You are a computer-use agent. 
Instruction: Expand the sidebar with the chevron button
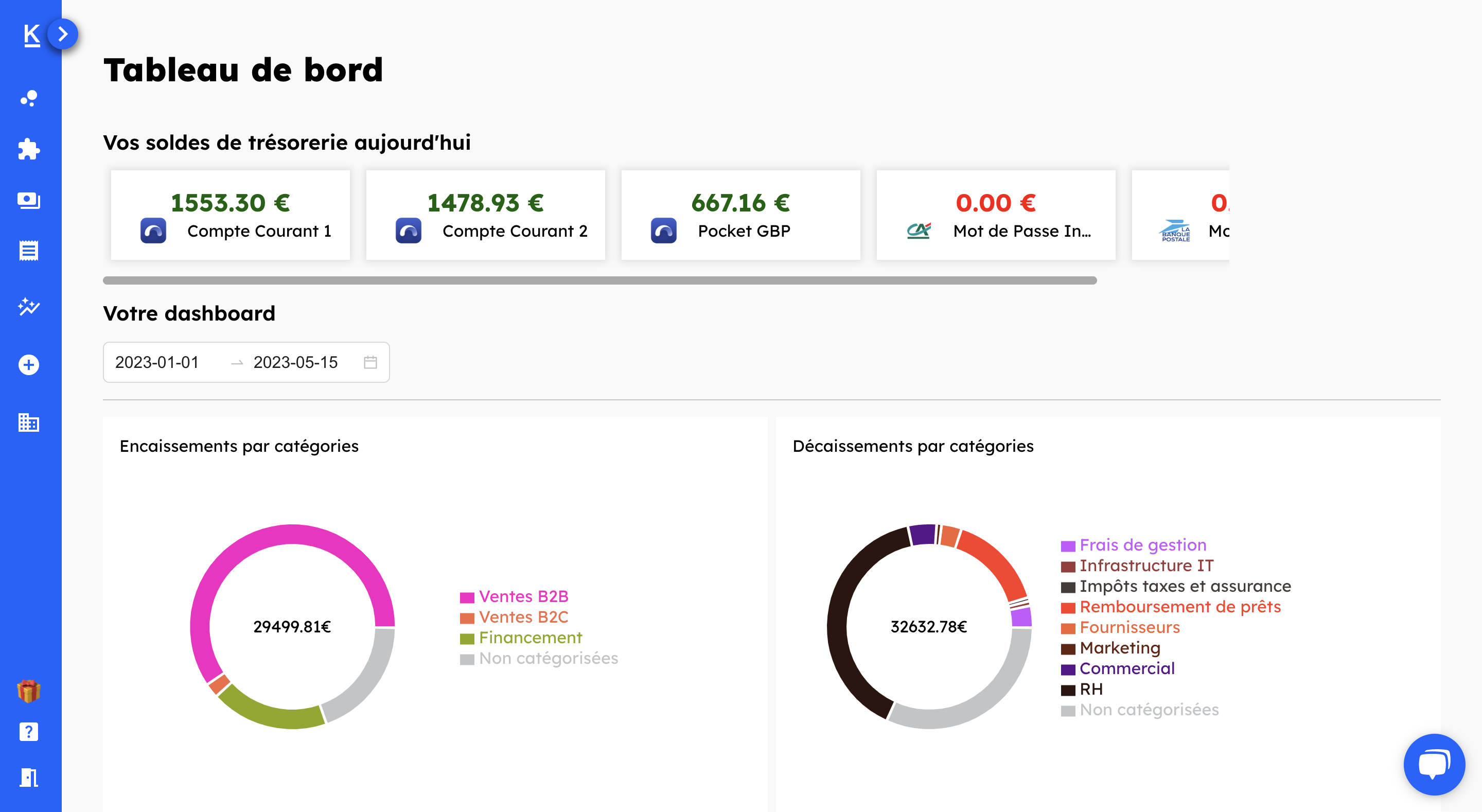point(63,34)
